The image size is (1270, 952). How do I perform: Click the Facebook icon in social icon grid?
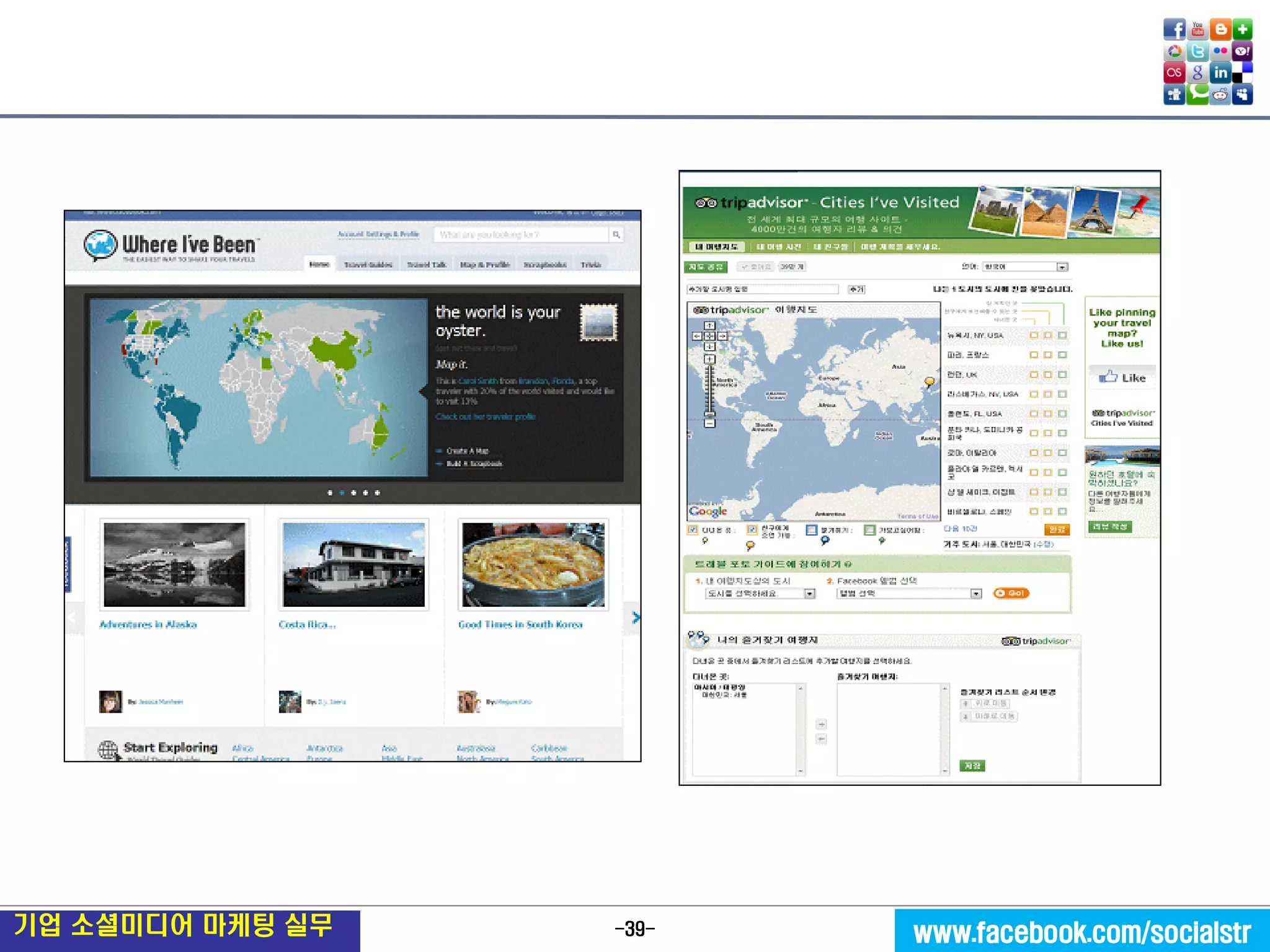coord(1174,29)
